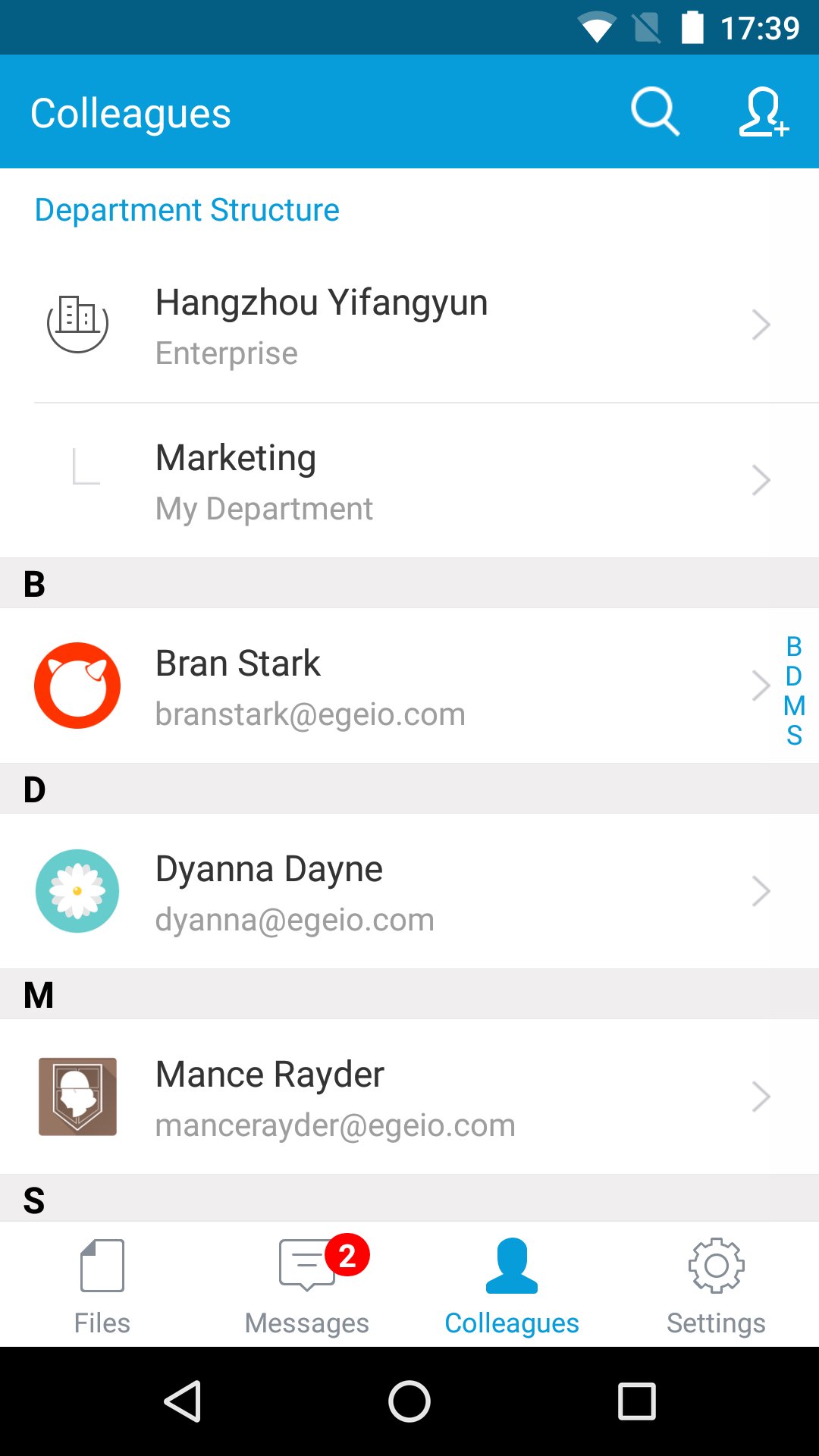Image resolution: width=819 pixels, height=1456 pixels.
Task: Expand the Marketing department chevron
Action: (x=761, y=480)
